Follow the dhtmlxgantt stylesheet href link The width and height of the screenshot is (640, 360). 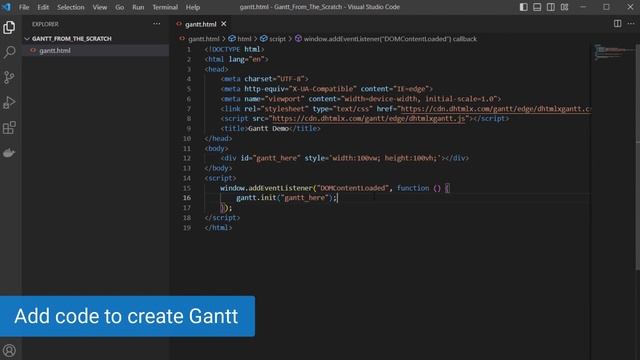(496, 109)
